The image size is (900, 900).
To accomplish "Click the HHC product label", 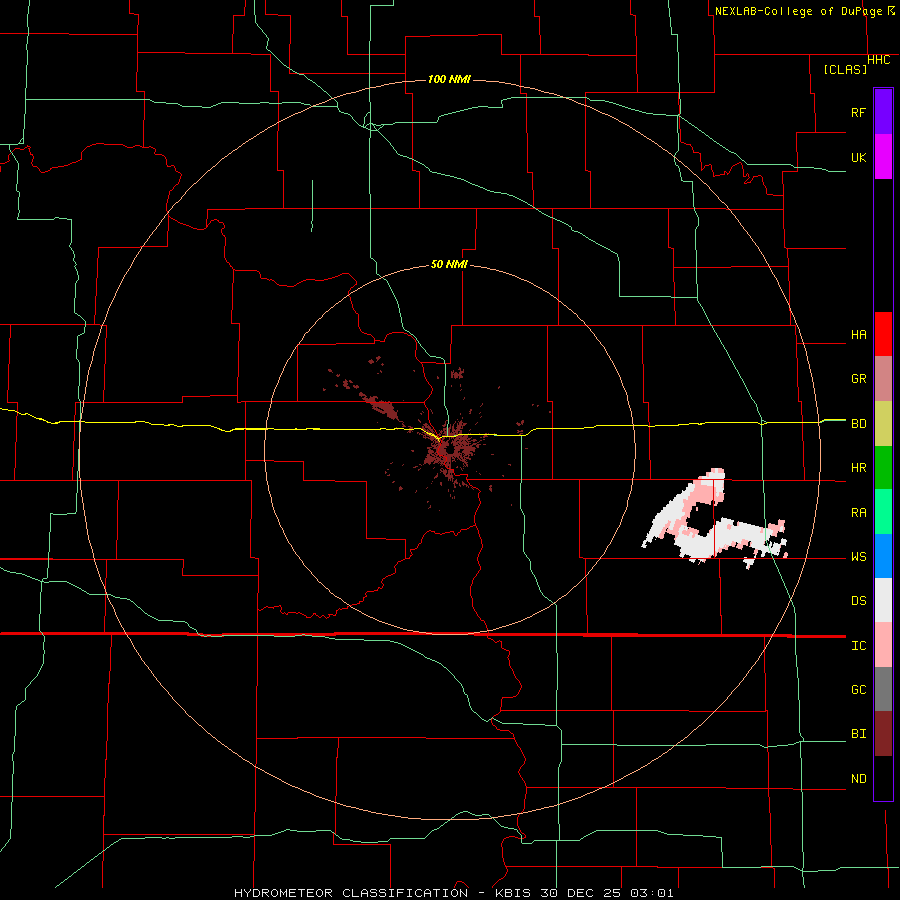I will [x=878, y=60].
